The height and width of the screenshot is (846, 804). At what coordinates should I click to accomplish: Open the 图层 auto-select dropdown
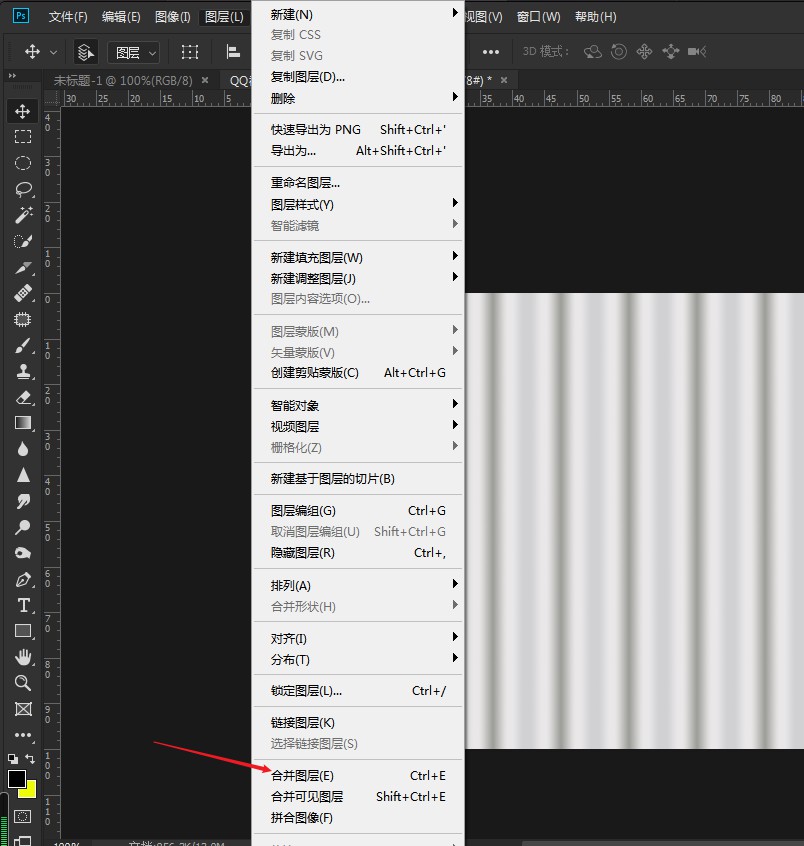pyautogui.click(x=134, y=52)
